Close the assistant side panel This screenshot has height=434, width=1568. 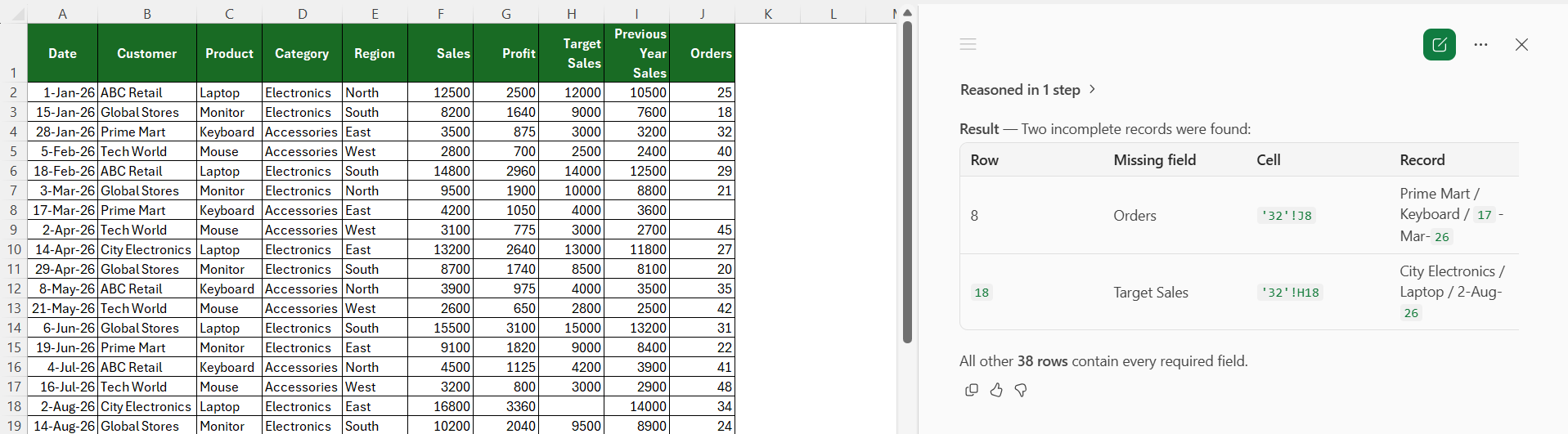point(1521,45)
